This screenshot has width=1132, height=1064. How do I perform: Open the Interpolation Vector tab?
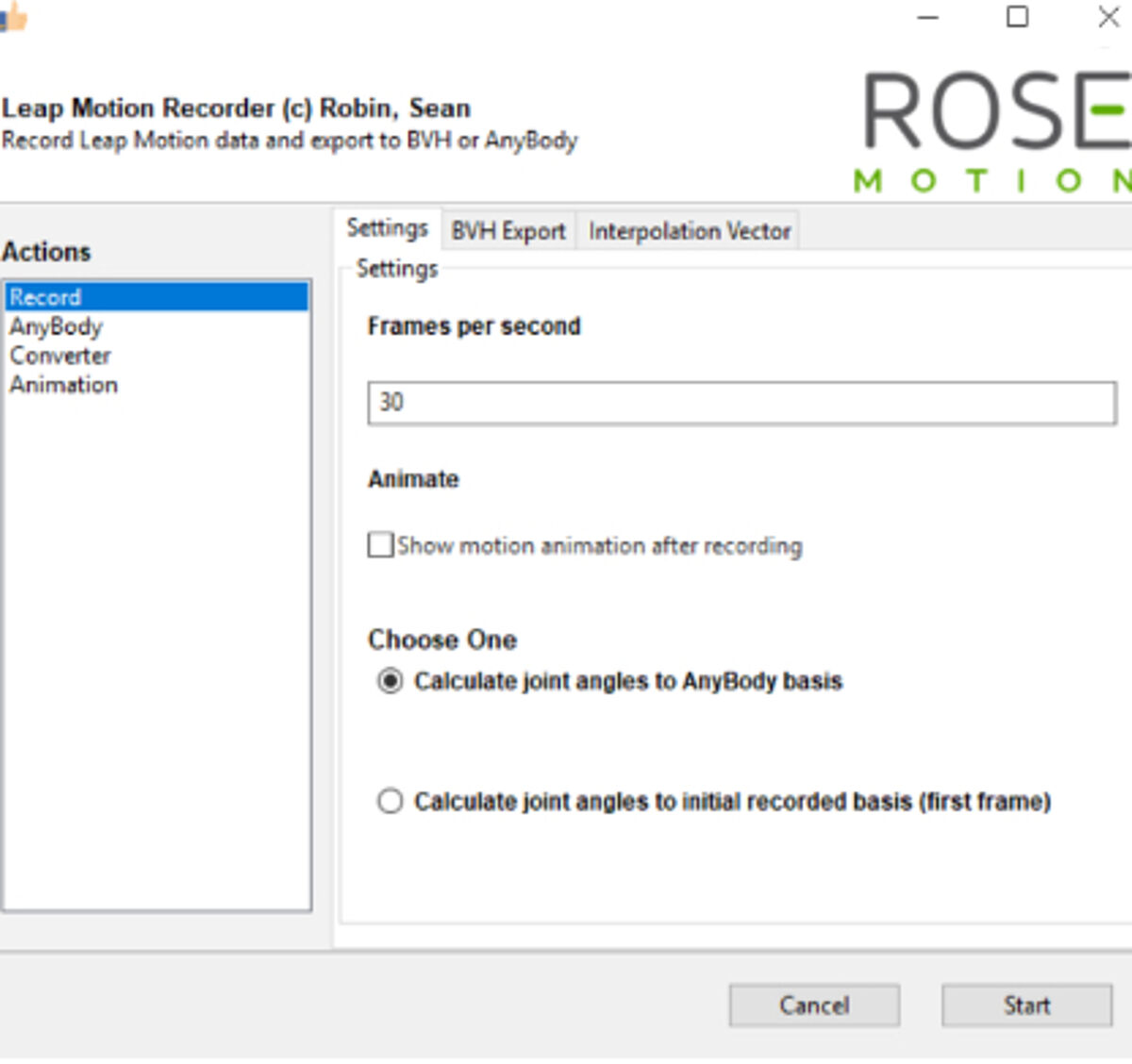tap(690, 231)
